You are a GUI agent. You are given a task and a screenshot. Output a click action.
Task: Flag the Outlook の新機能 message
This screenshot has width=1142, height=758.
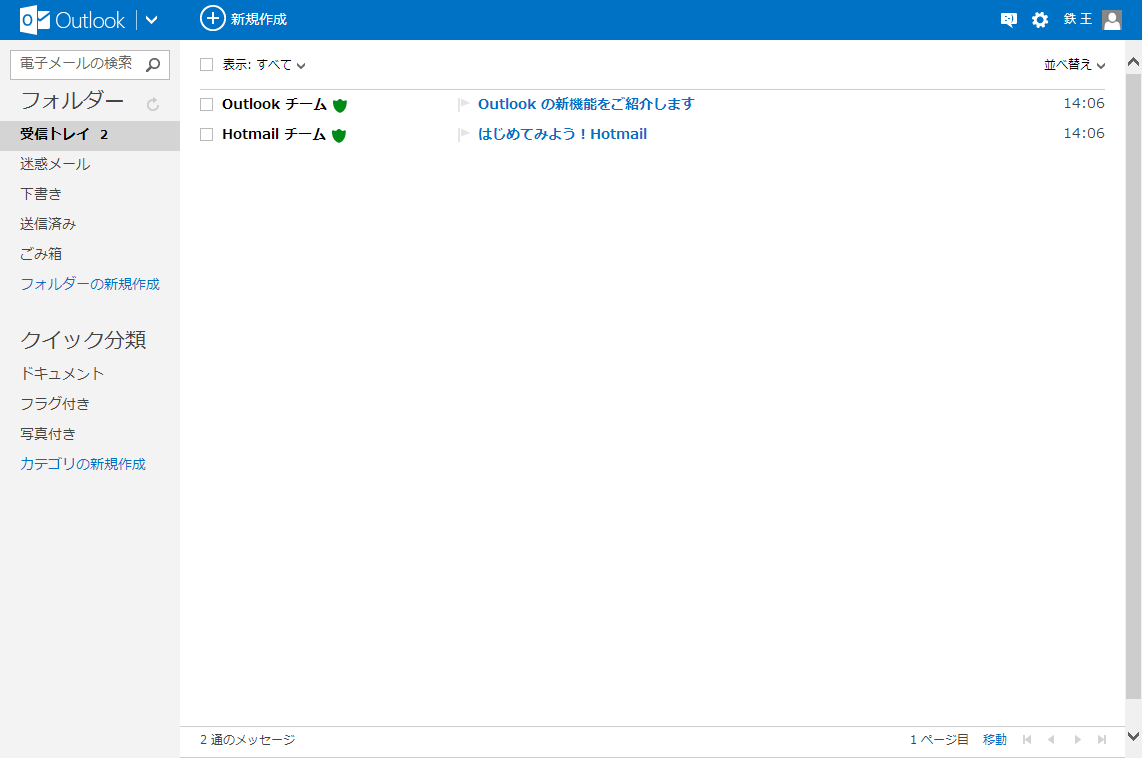tap(463, 105)
